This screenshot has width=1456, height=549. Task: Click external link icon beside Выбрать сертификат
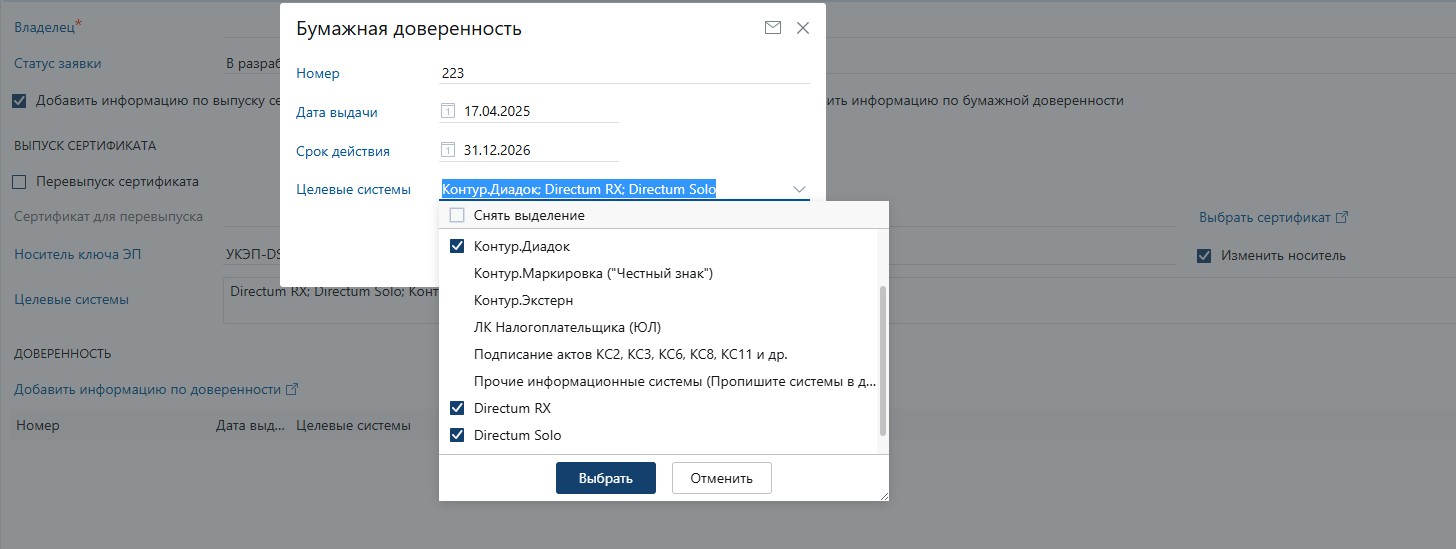[1342, 217]
